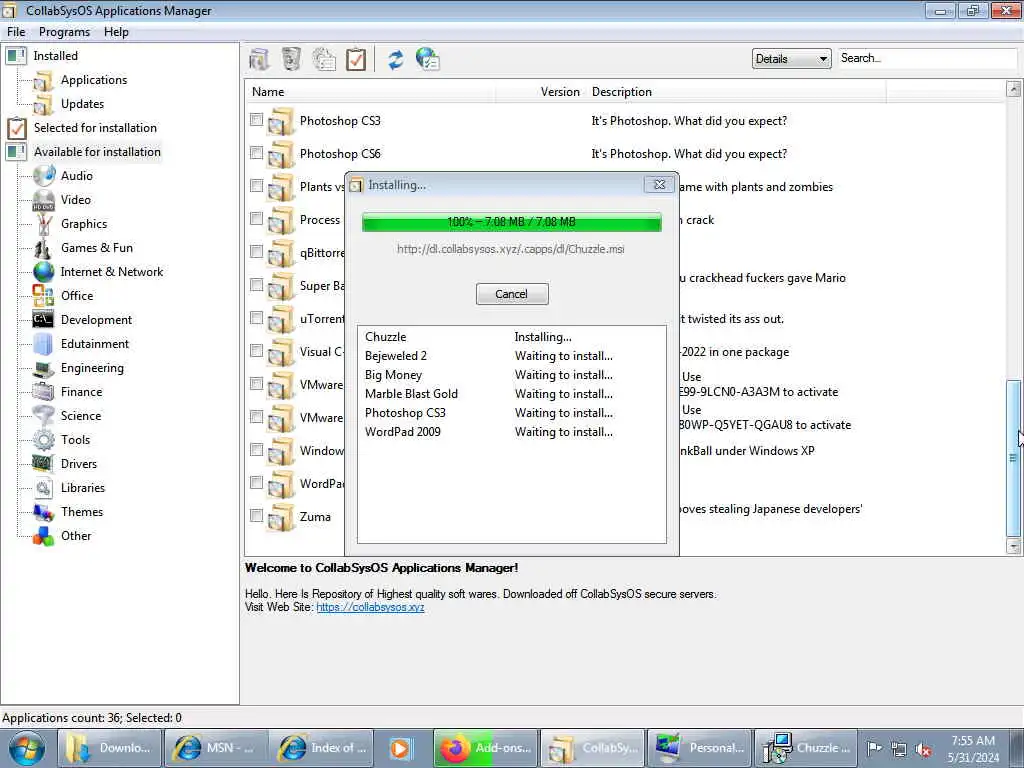Open the Science category
The height and width of the screenshot is (768, 1024).
click(x=80, y=416)
